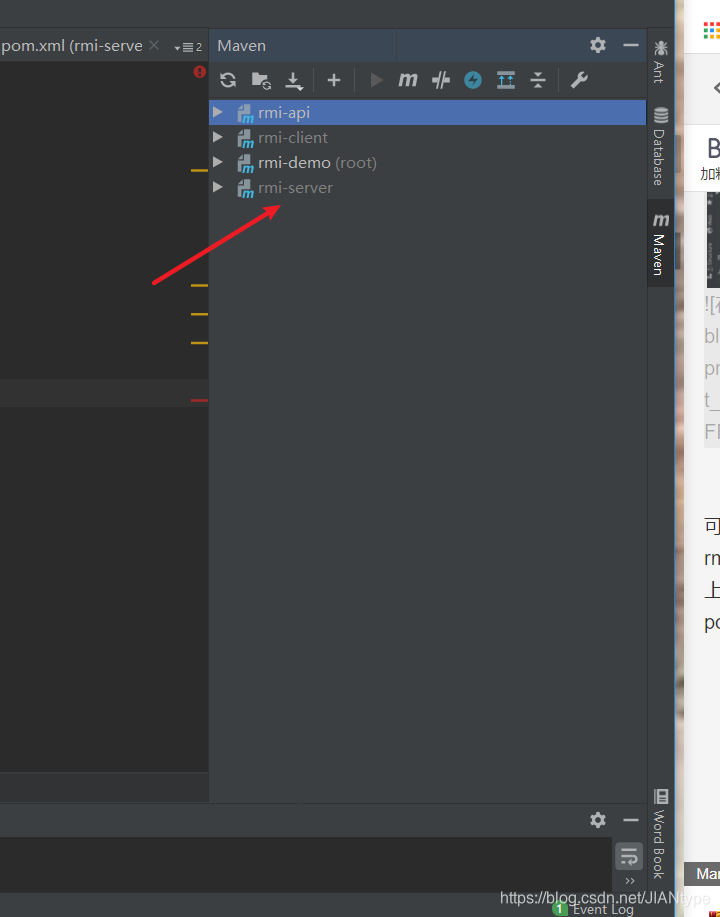This screenshot has width=720, height=917.
Task: Jump to red error stripe marker in editor
Action: tap(199, 401)
